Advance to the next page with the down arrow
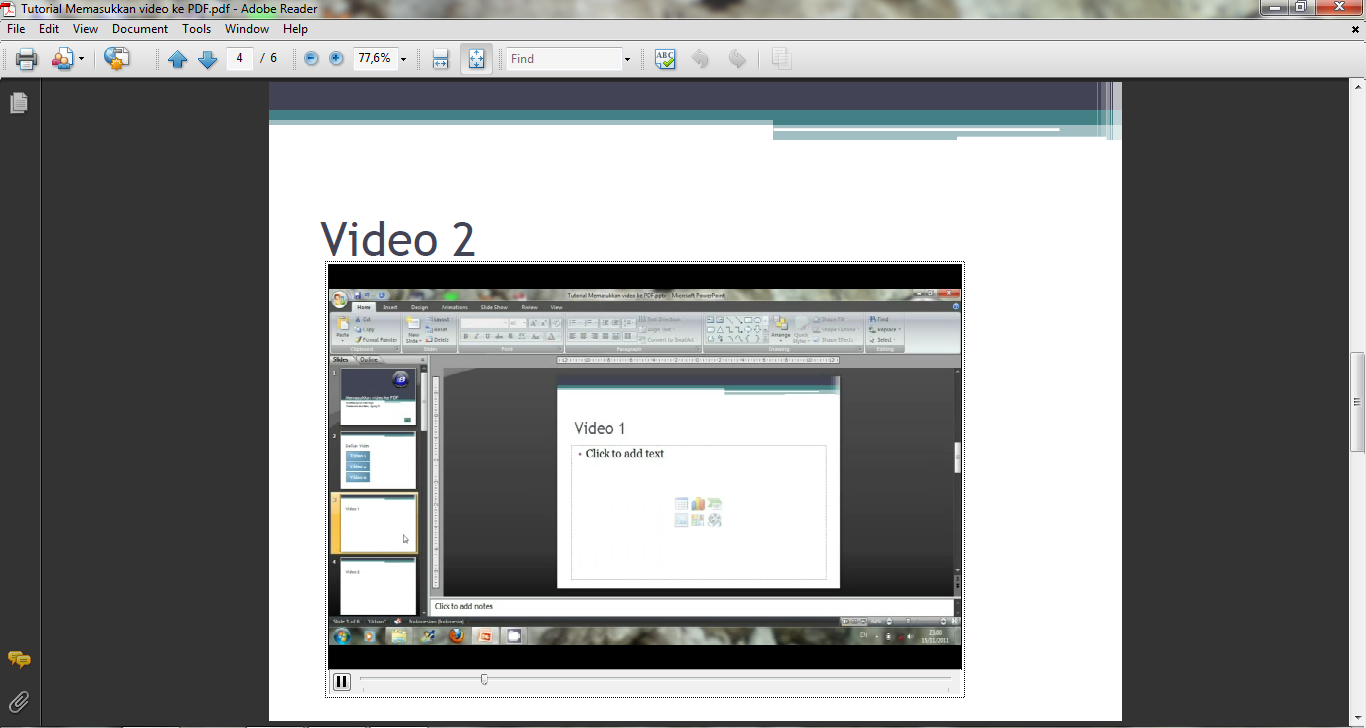The height and width of the screenshot is (728, 1366). coord(207,58)
